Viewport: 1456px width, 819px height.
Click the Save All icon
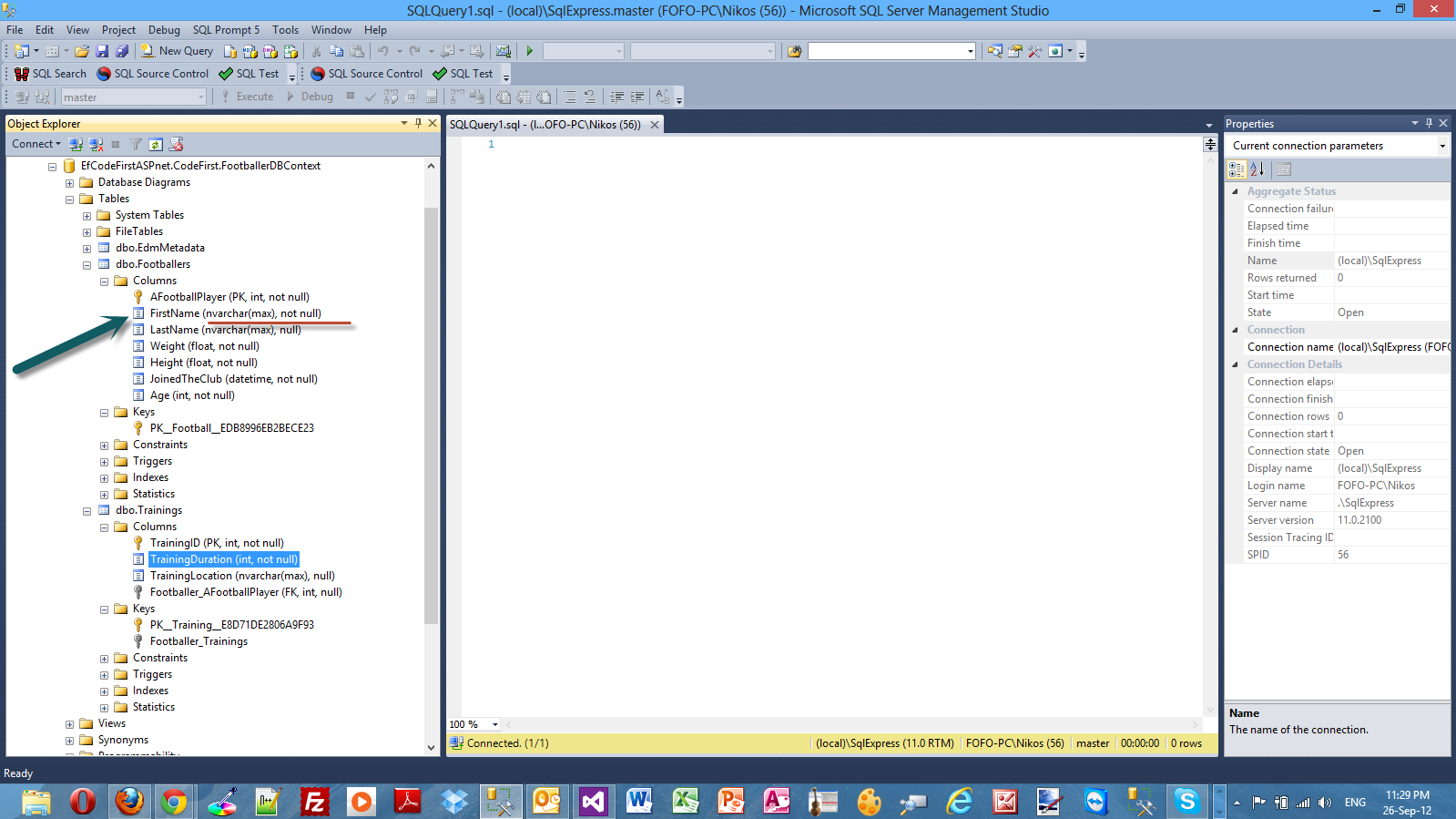pyautogui.click(x=122, y=51)
